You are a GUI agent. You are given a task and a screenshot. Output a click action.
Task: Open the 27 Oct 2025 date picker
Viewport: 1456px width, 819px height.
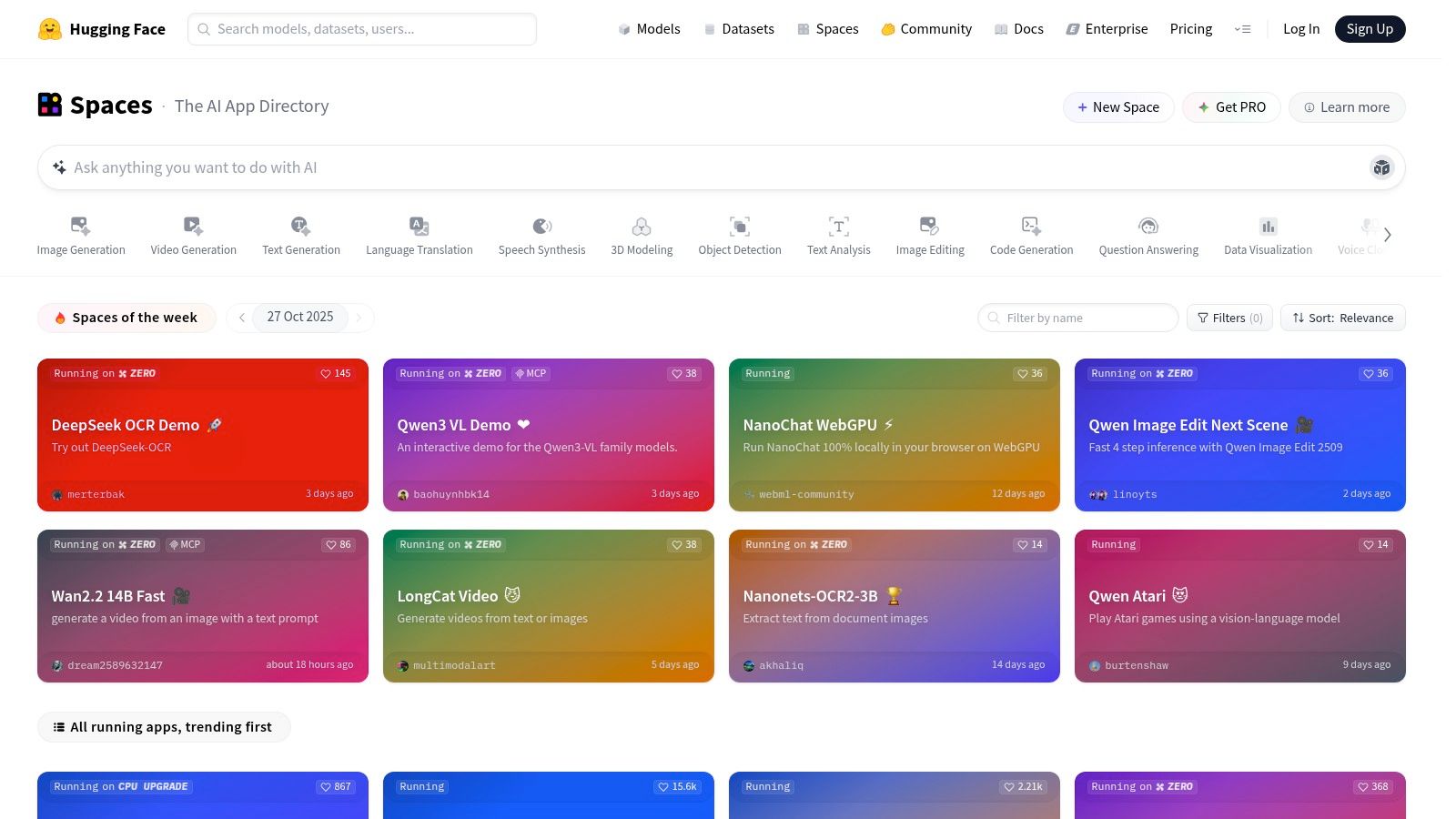tap(300, 317)
